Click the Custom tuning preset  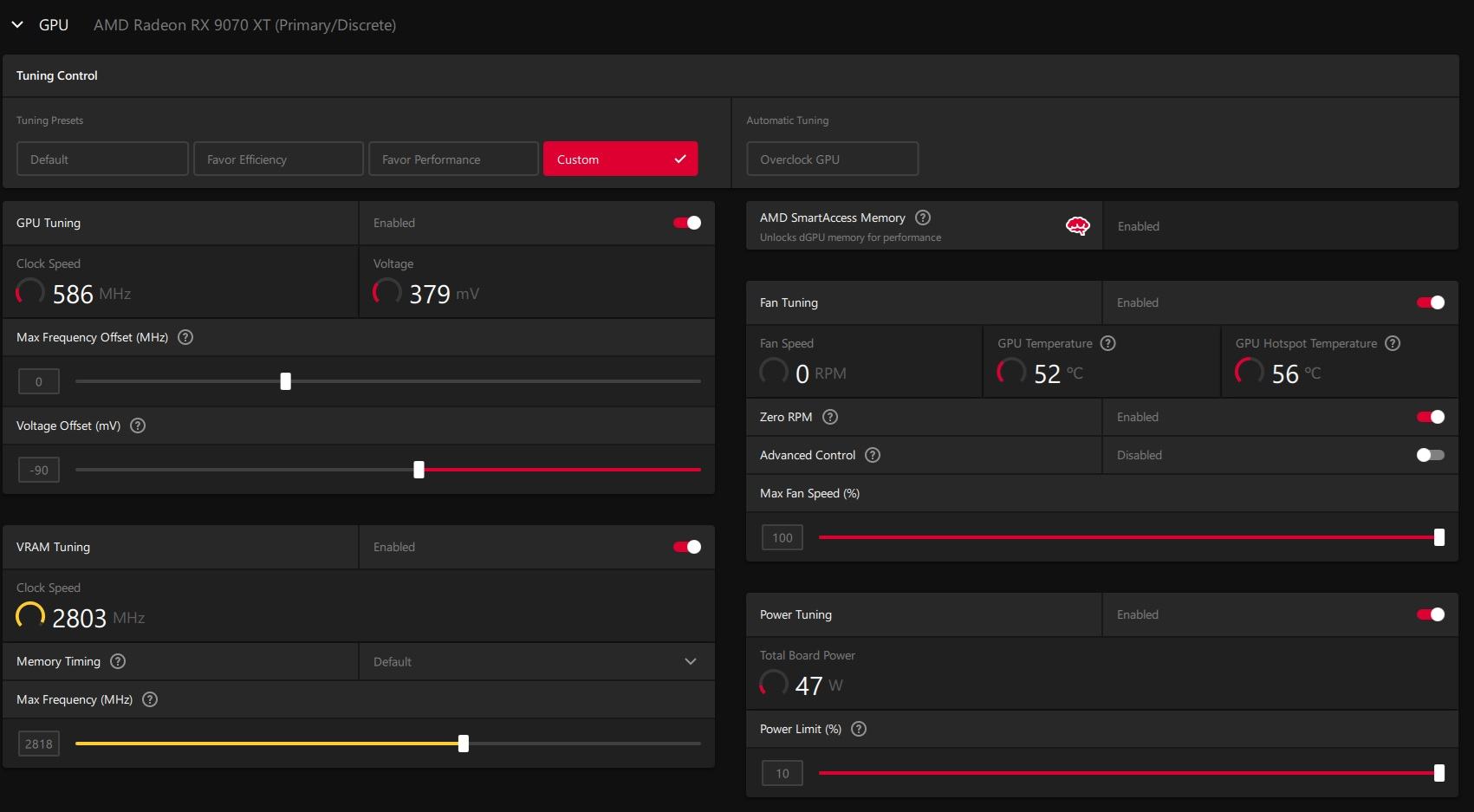point(620,159)
